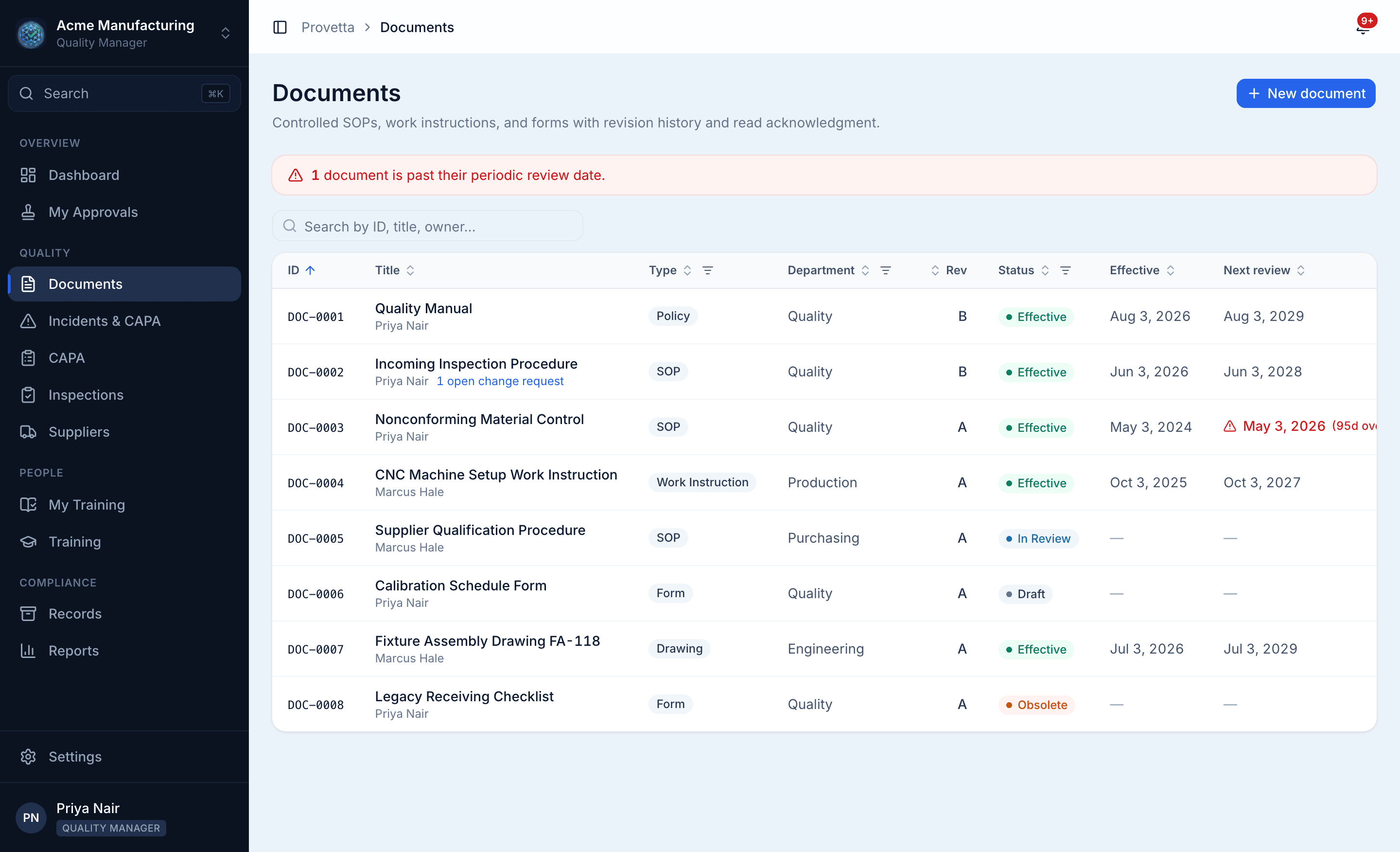Click the Records archive icon
Screen dimensions: 1400x852
click(28, 614)
